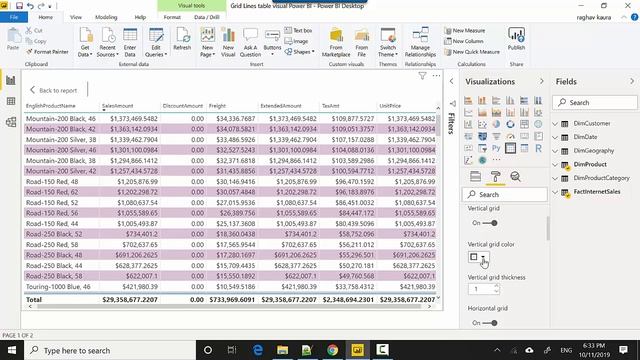The width and height of the screenshot is (640, 360).
Task: Select the Line chart visualization
Action: pos(468,112)
